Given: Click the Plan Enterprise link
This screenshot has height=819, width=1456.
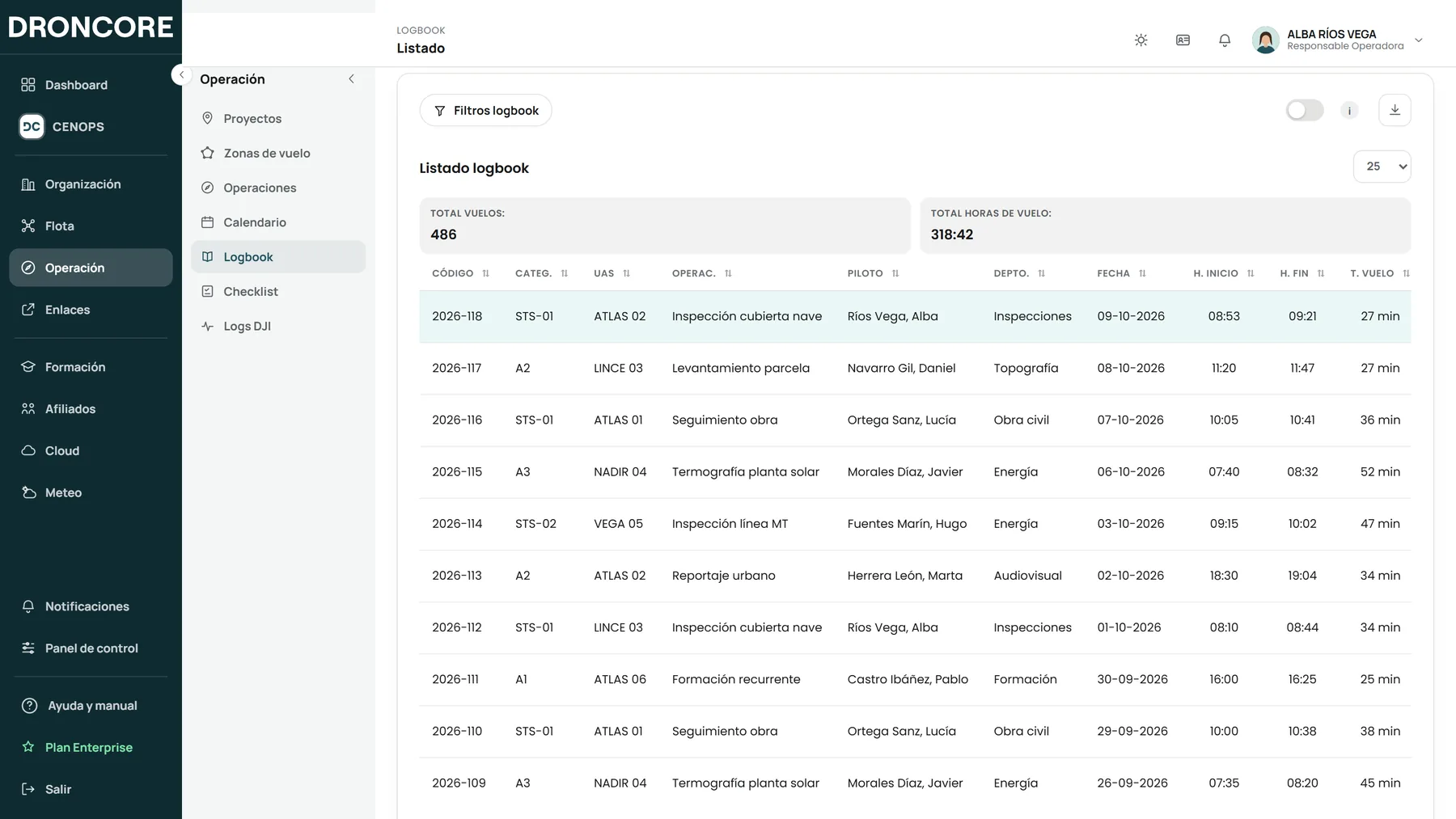Looking at the screenshot, I should 89,747.
